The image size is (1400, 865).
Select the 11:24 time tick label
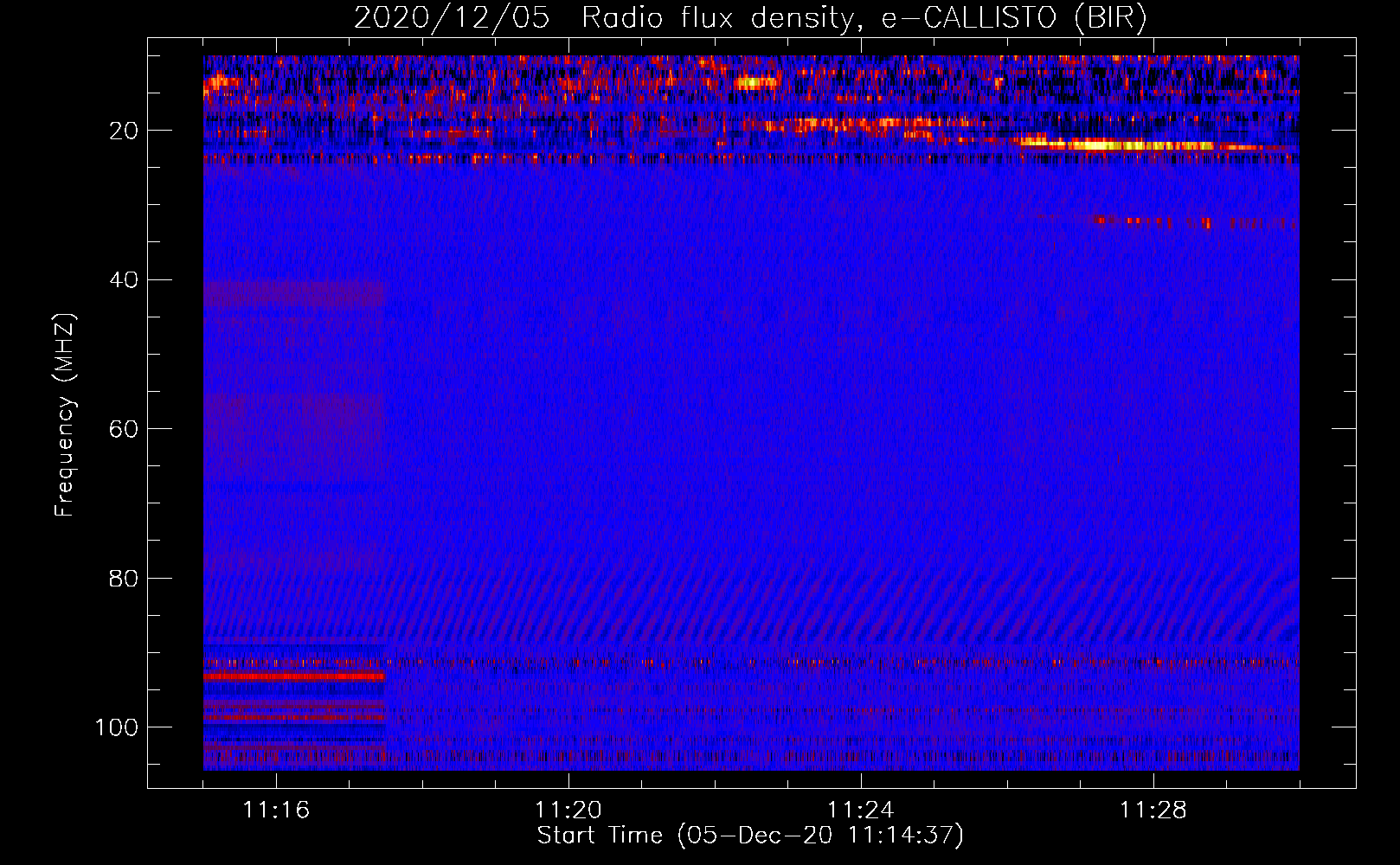point(861,810)
